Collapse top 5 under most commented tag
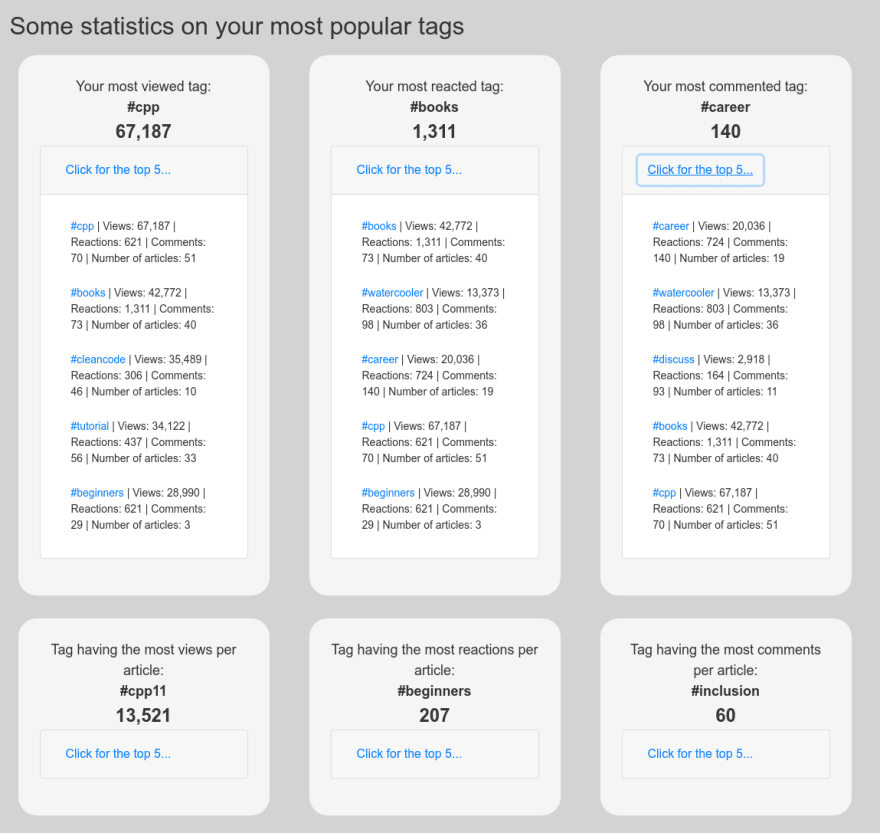880x833 pixels. (x=700, y=170)
